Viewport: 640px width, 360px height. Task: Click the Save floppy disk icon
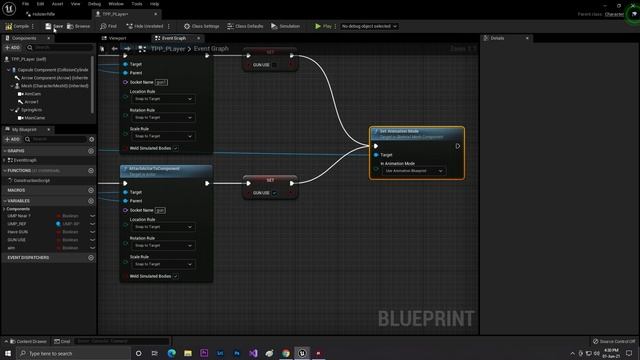[48, 26]
